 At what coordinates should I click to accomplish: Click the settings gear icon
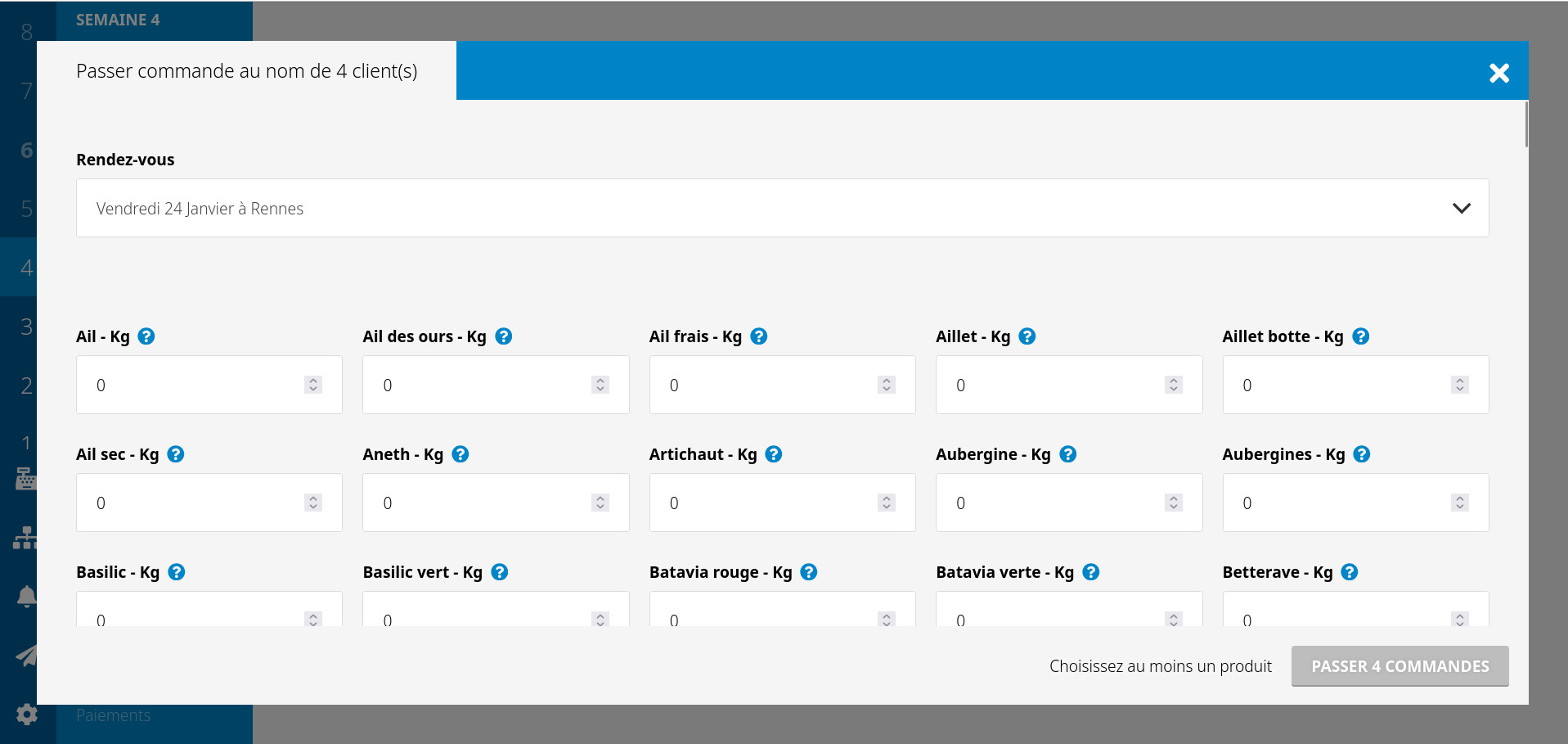pos(26,715)
